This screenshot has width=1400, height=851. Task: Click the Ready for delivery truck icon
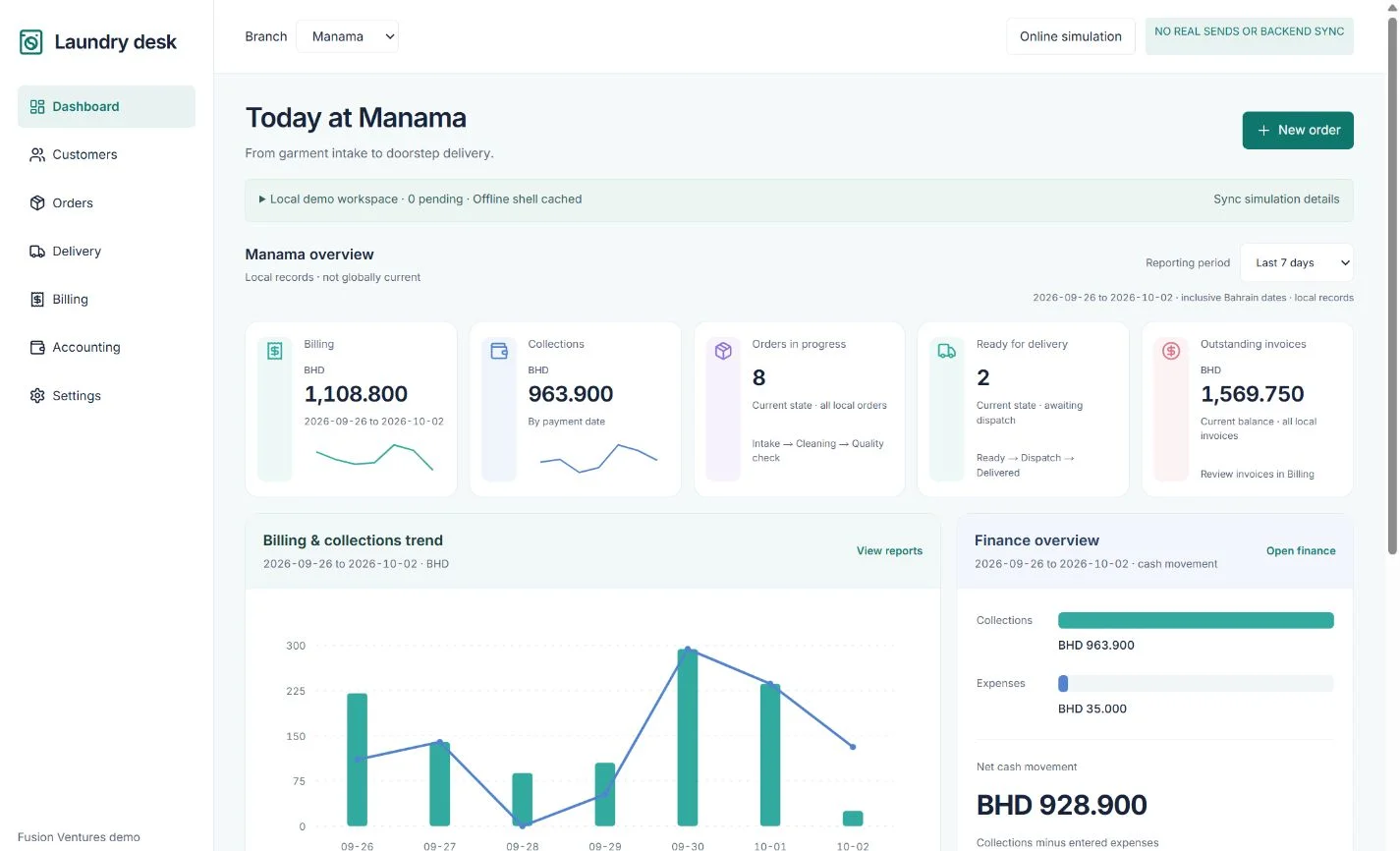coord(947,351)
